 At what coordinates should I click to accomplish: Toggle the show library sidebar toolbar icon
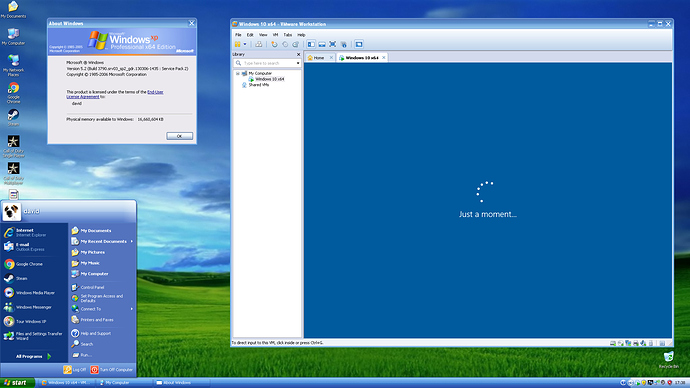coord(311,44)
